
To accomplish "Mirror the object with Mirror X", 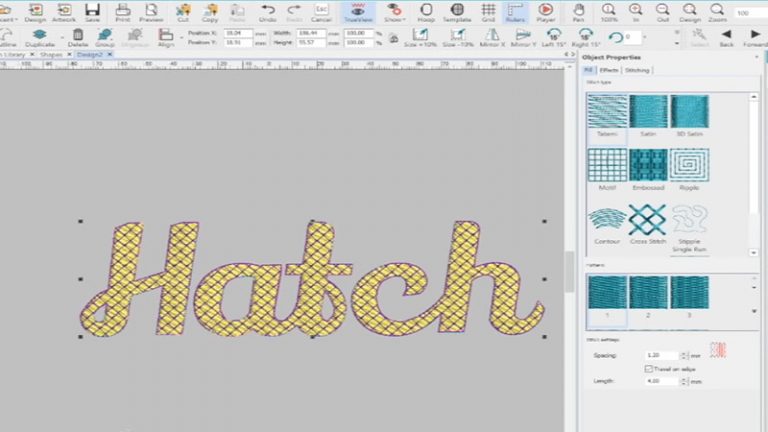I will (492, 38).
